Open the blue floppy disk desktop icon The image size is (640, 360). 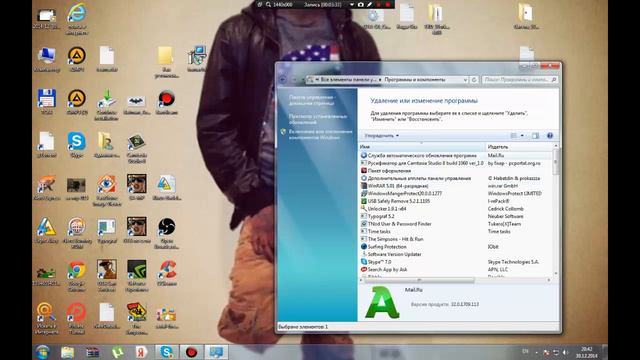(47, 101)
